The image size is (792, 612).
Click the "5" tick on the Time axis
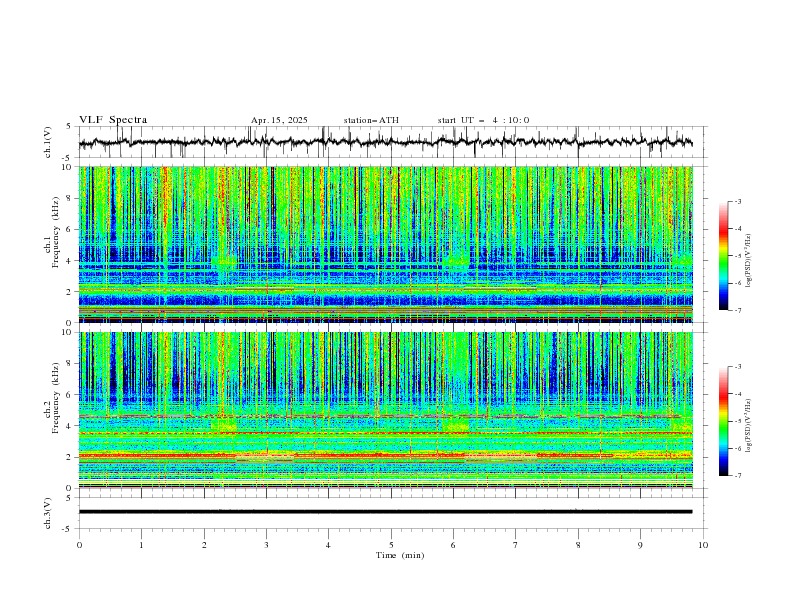[391, 545]
